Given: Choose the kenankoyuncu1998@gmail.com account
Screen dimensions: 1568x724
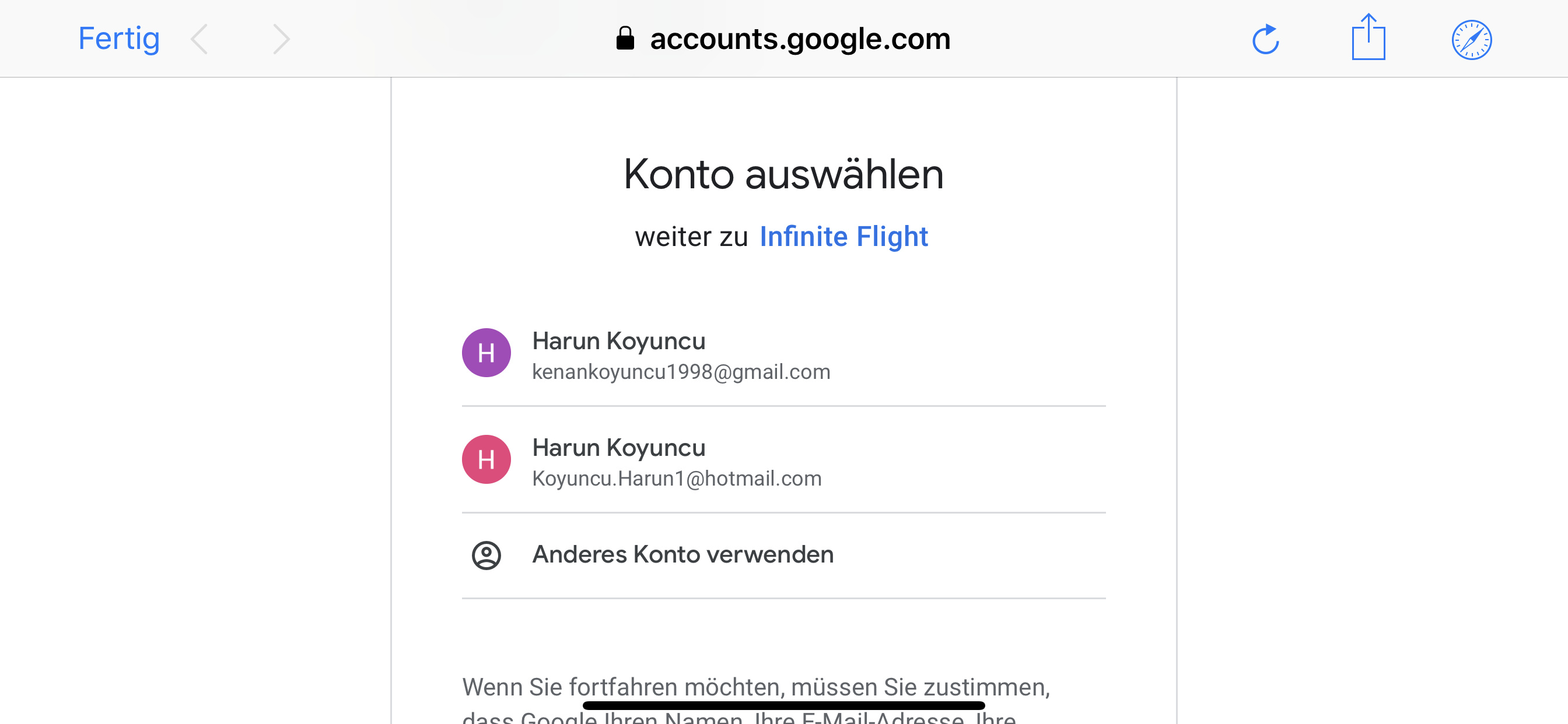Looking at the screenshot, I should tap(681, 372).
